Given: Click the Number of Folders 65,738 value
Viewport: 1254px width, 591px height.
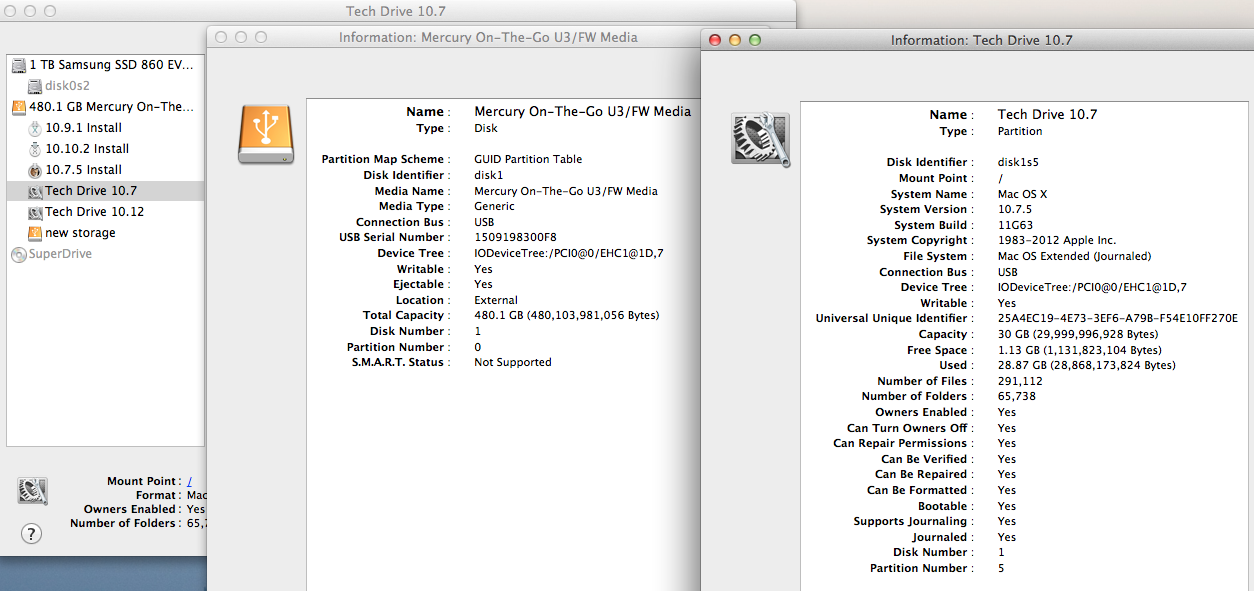Looking at the screenshot, I should pyautogui.click(x=1017, y=397).
